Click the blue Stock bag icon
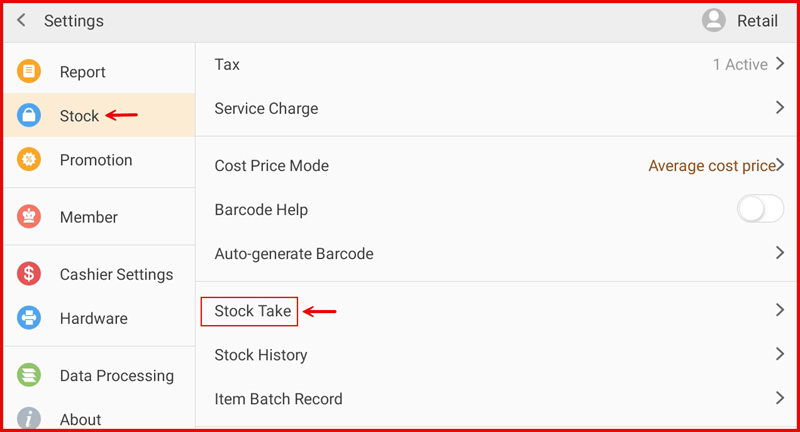The image size is (800, 432). click(30, 116)
